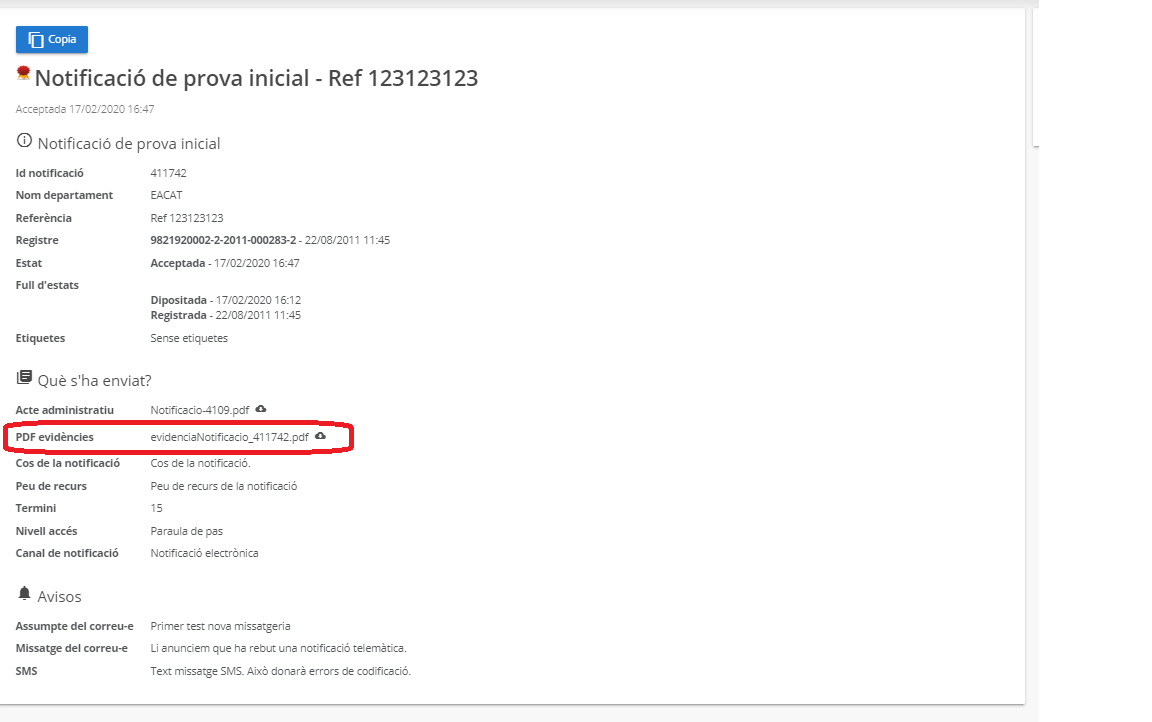
Task: Select the 'Text missatge SMS' value
Action: point(281,671)
